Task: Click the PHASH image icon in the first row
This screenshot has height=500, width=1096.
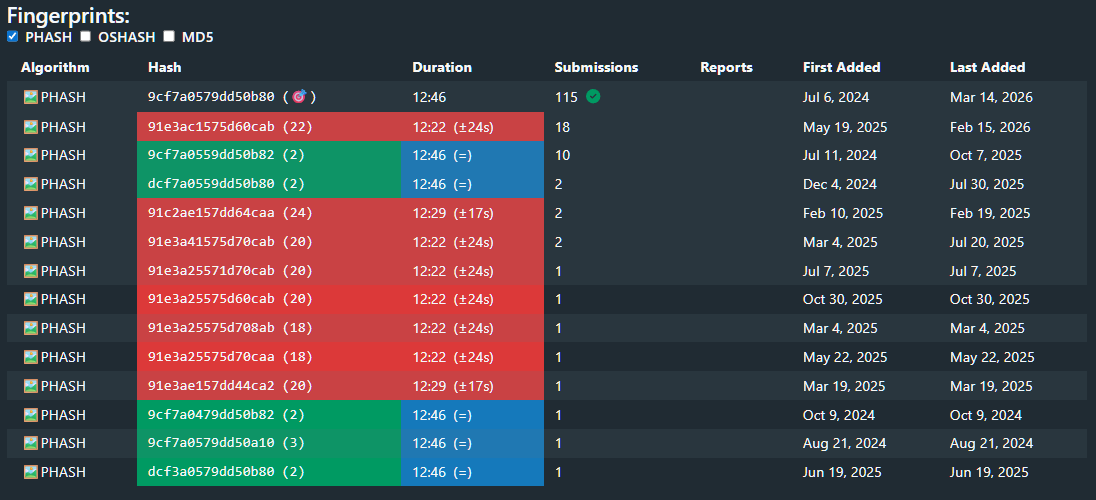Action: pos(30,98)
